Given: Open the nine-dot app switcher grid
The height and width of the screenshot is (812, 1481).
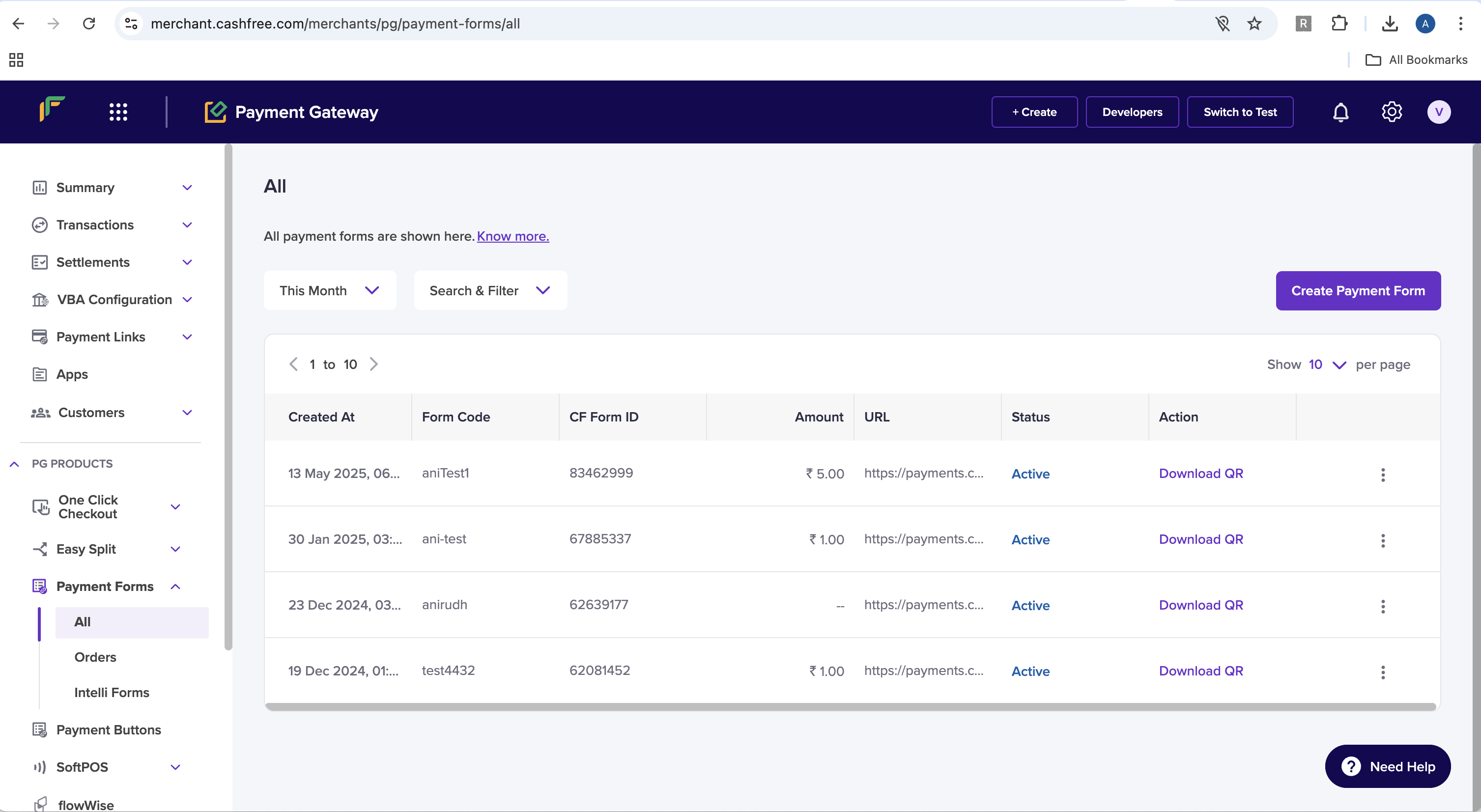Looking at the screenshot, I should tap(118, 112).
